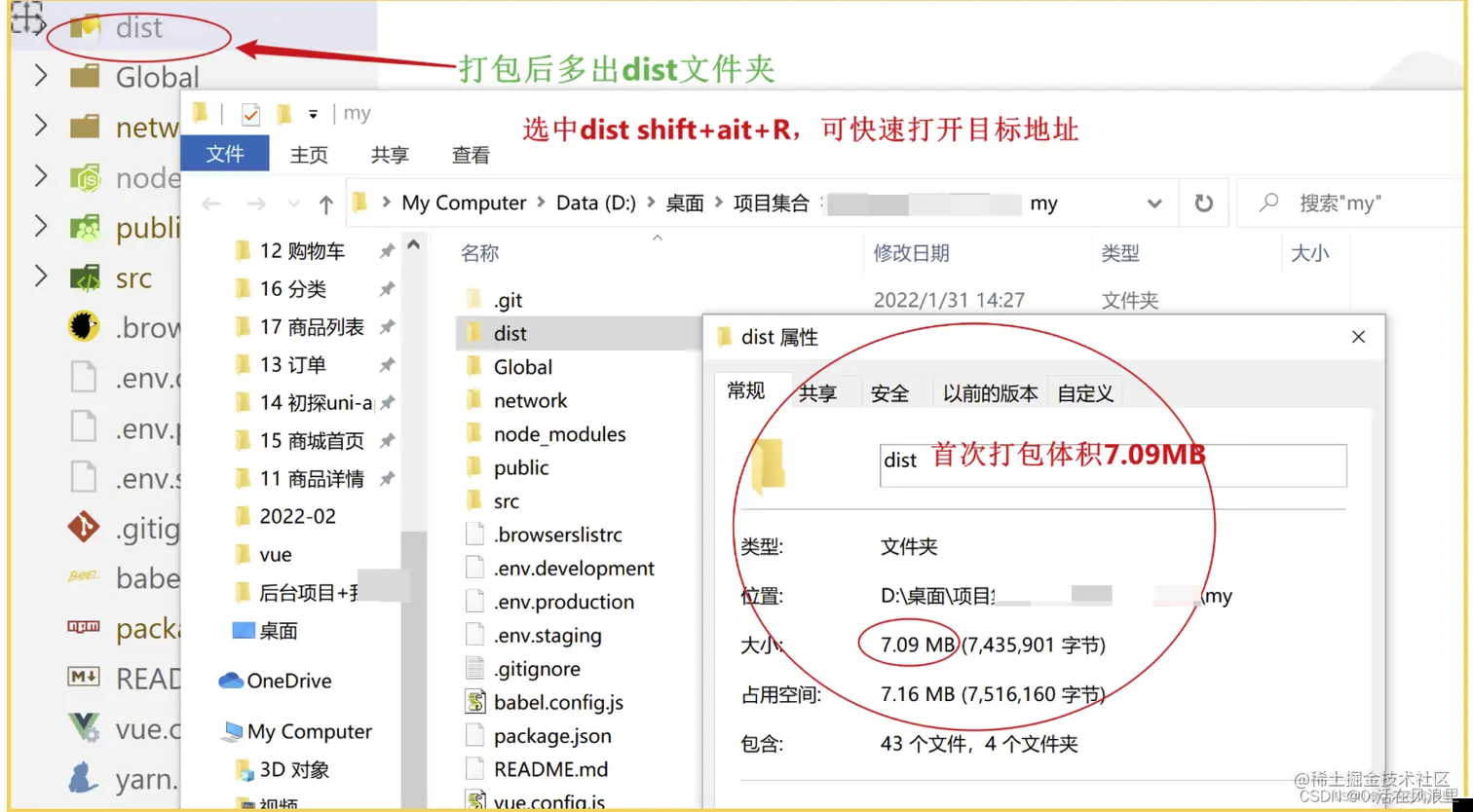Click the Babel config file icon in the project tree
Image resolution: width=1473 pixels, height=812 pixels.
(85, 577)
